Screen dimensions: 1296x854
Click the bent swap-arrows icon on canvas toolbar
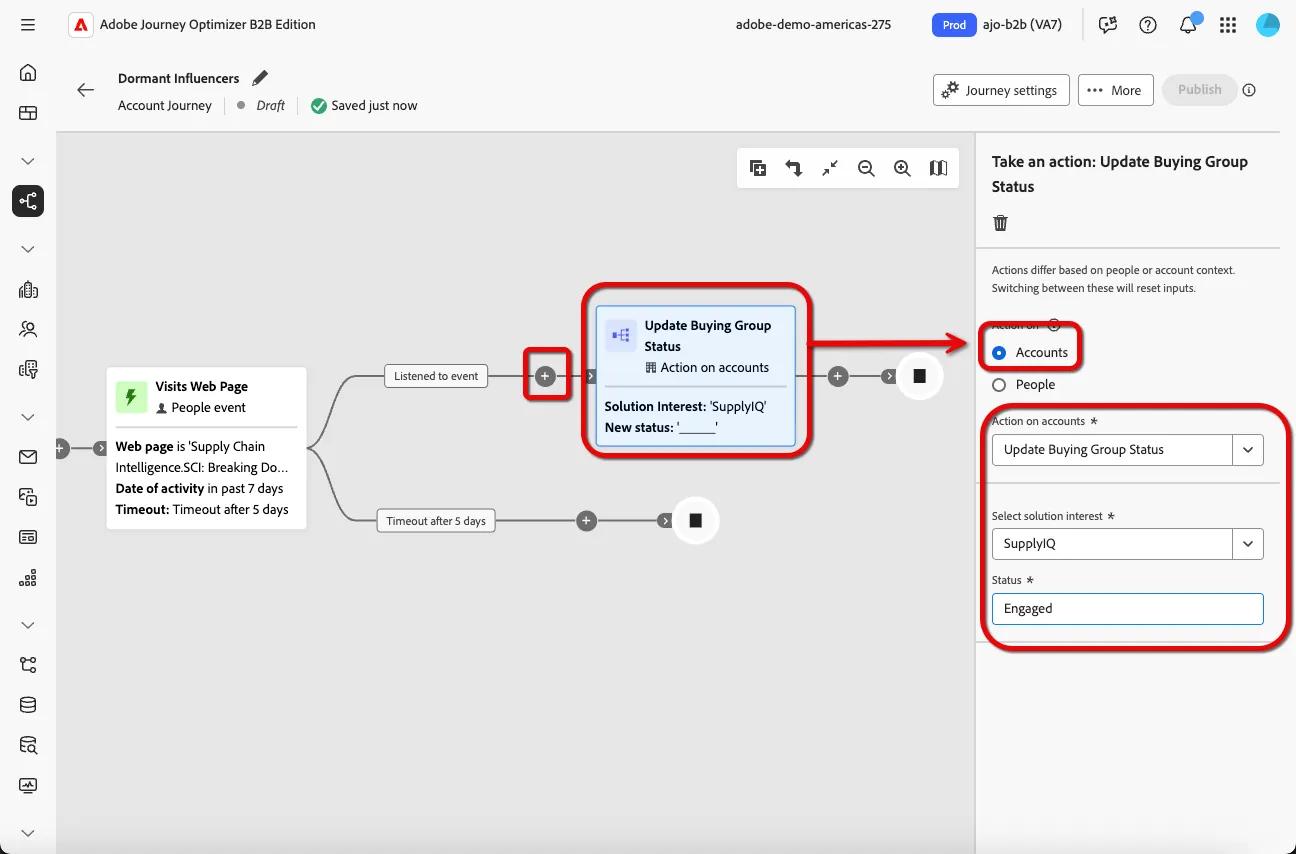click(794, 169)
